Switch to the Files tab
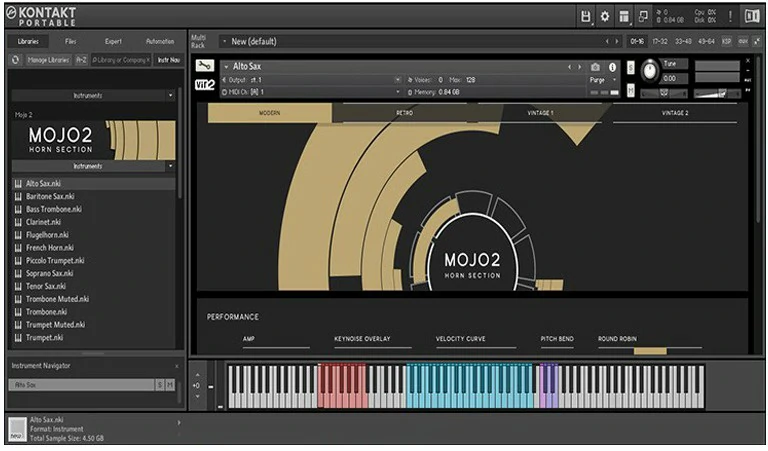Viewport: 768px width, 451px height. pyautogui.click(x=71, y=42)
